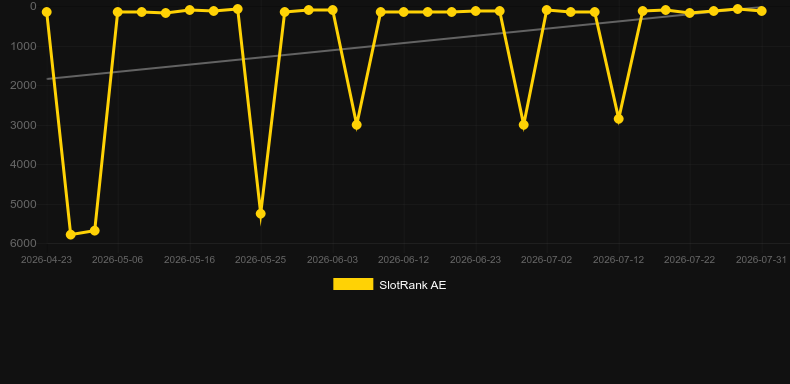
Task: Select the last data point at 2026-07-31
Action: point(761,11)
